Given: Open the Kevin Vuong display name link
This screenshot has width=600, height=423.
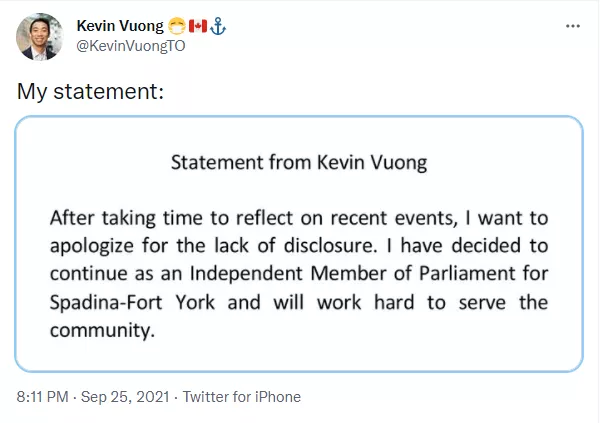Looking at the screenshot, I should [120, 26].
